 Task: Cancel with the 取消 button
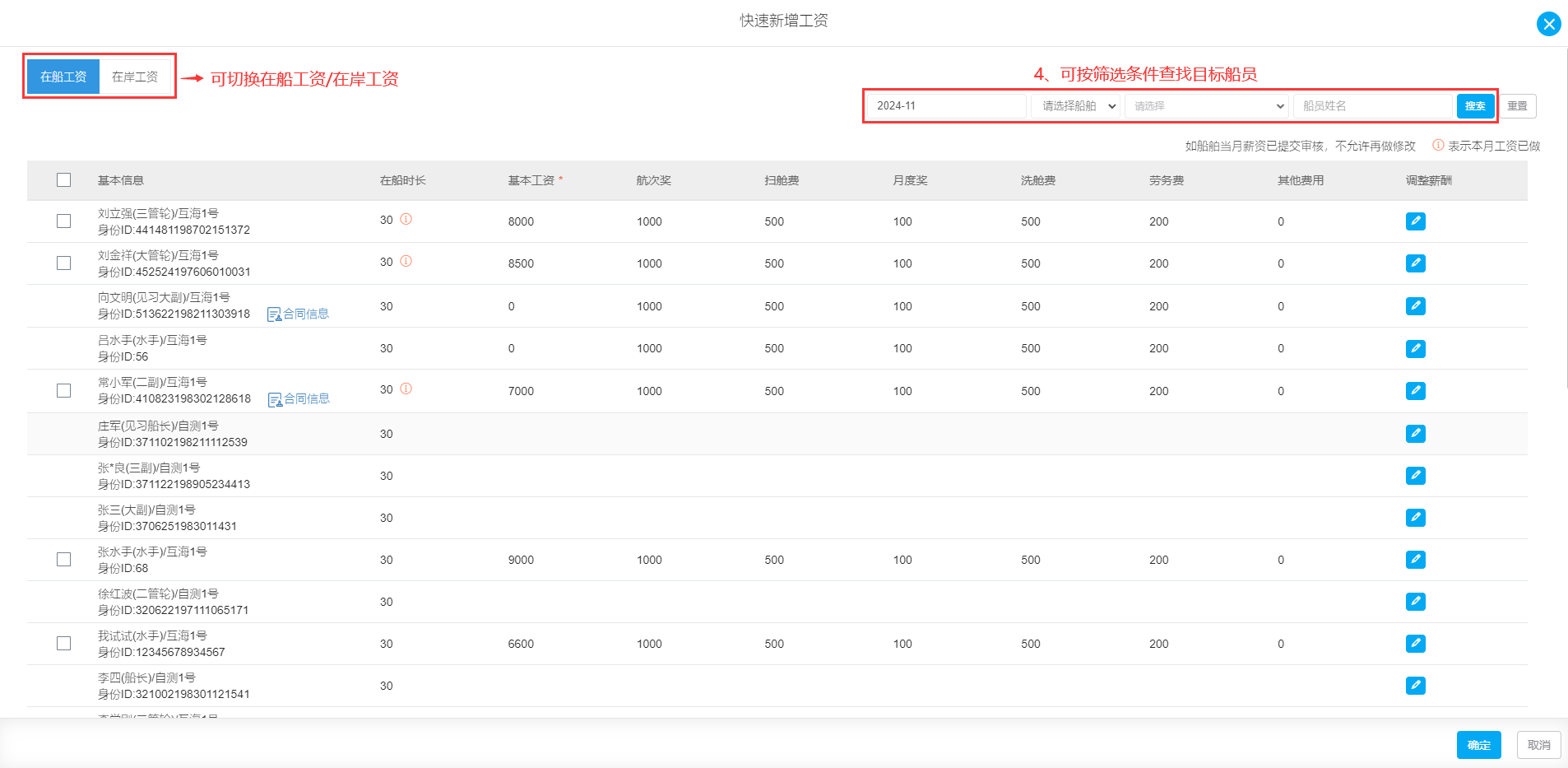coord(1538,745)
